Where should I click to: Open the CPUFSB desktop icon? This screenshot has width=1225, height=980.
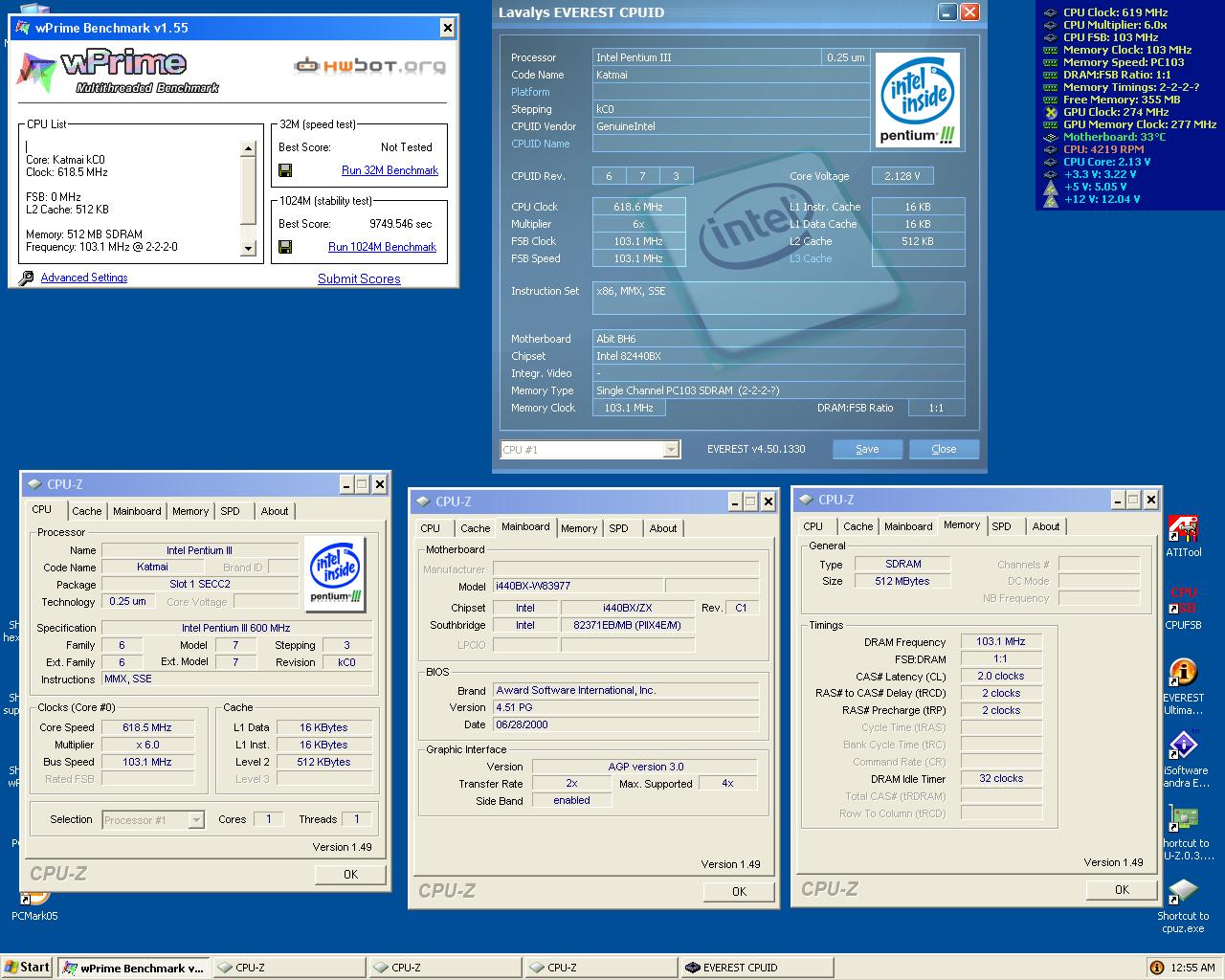point(1183,600)
